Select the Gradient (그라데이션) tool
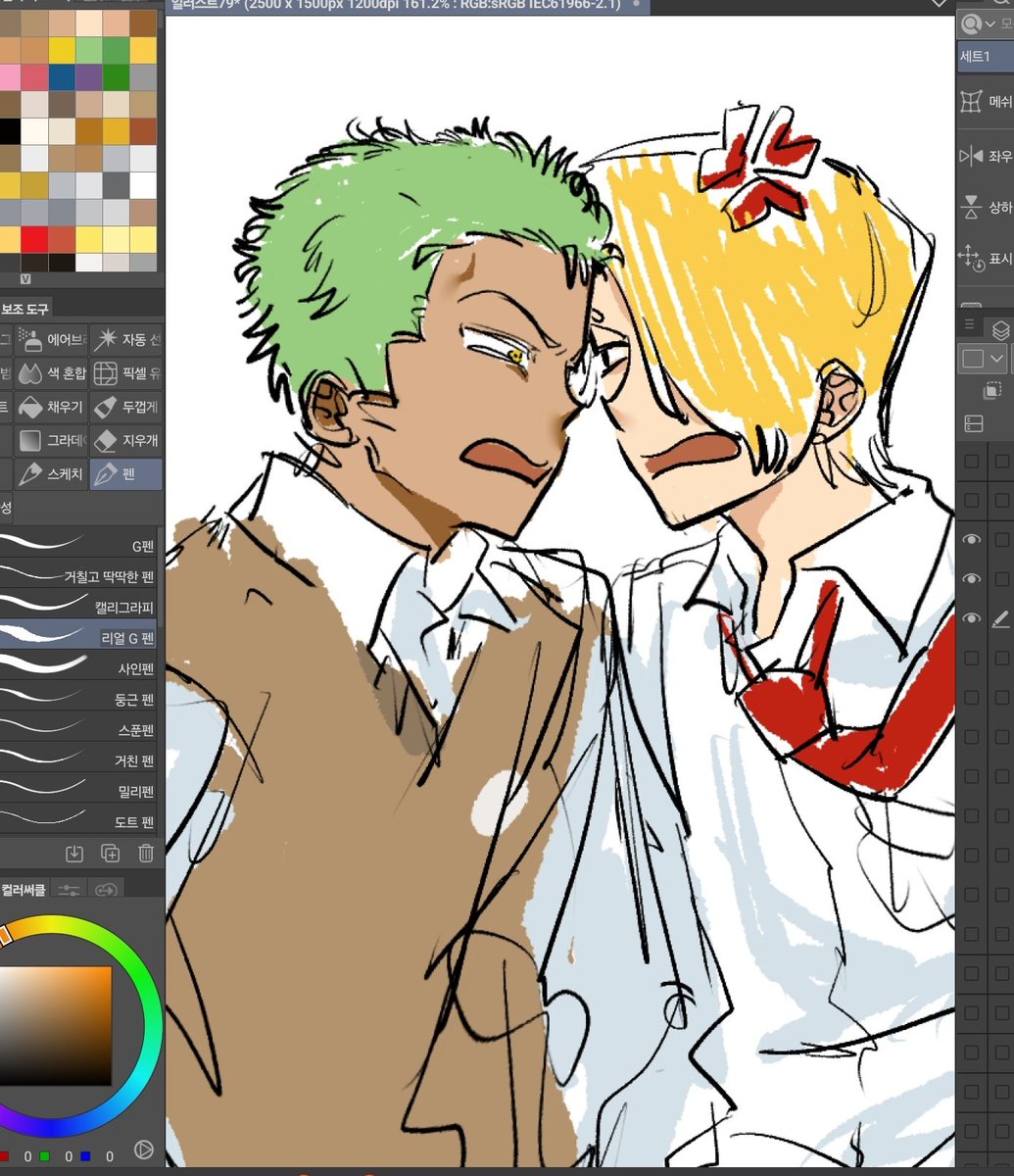 [51, 440]
